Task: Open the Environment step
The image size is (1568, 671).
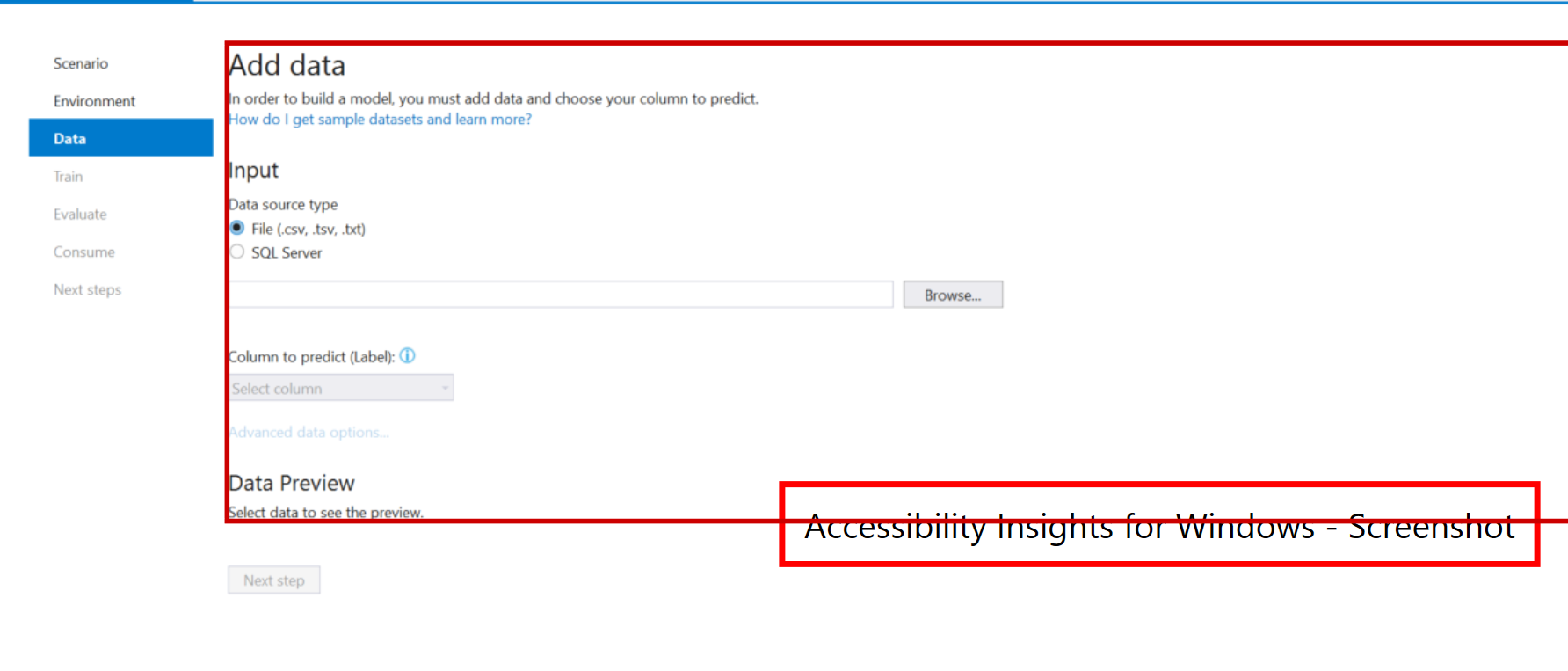Action: (94, 100)
